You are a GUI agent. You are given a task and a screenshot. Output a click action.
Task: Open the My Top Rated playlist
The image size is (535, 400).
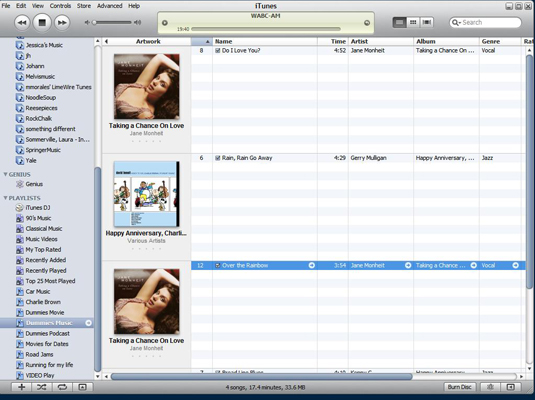43,250
